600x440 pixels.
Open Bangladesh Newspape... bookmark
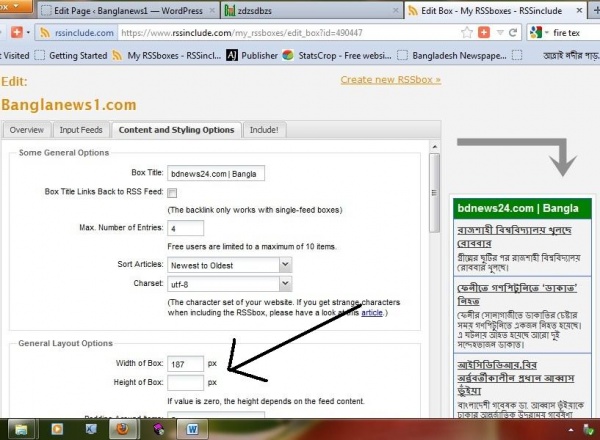[452, 55]
